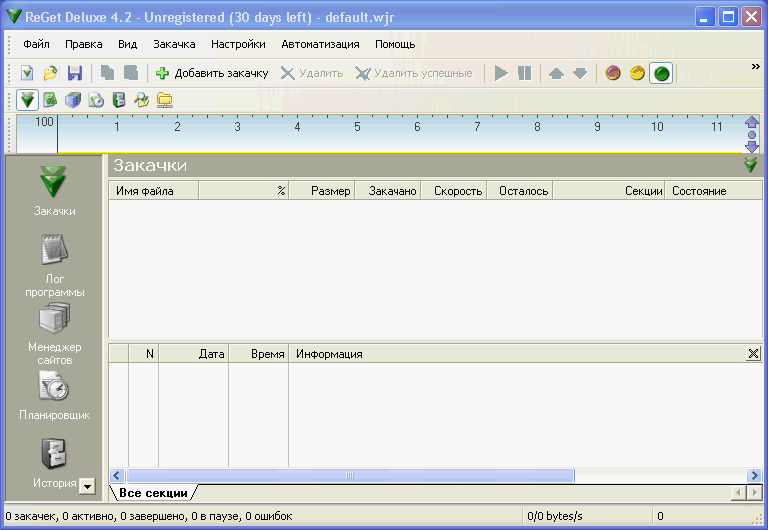Select the Все секции tab
The image size is (768, 530).
(x=153, y=493)
